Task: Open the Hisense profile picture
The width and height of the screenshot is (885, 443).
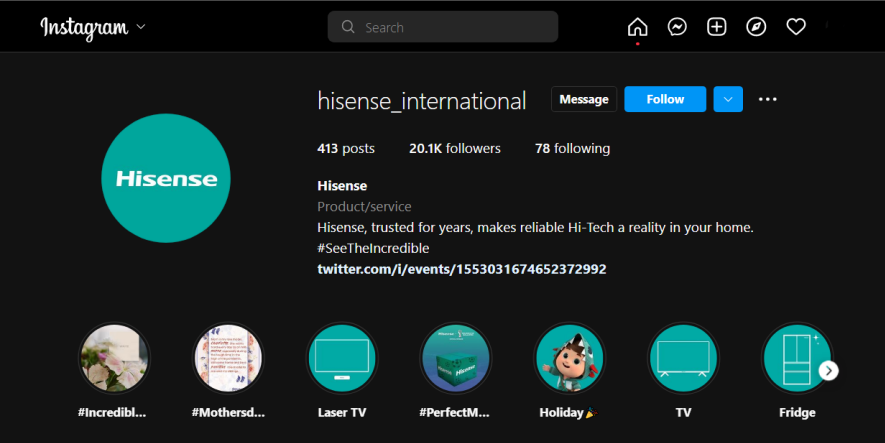Action: tap(166, 179)
